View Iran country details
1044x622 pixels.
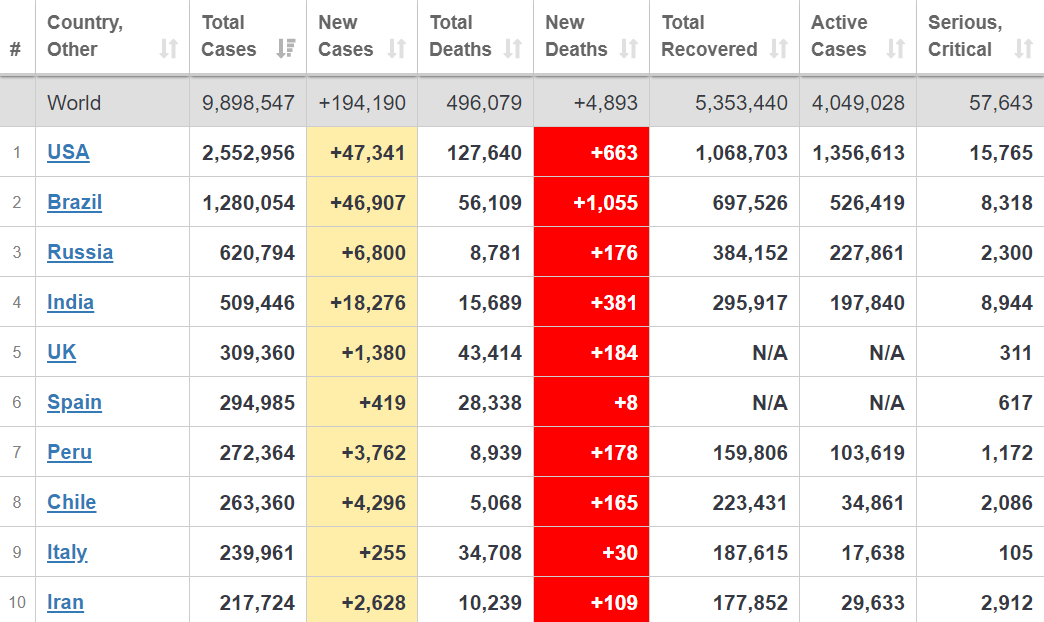pyautogui.click(x=65, y=602)
